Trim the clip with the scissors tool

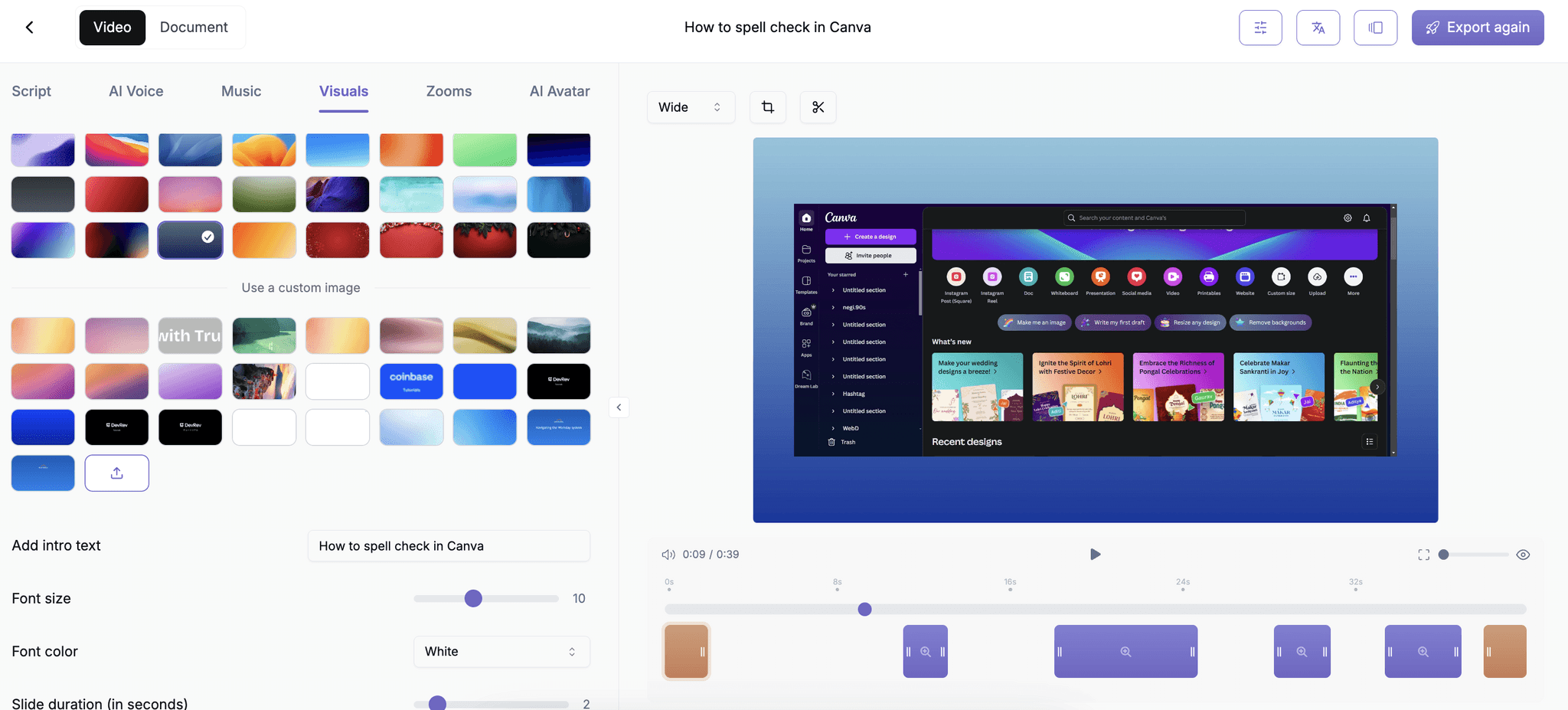coord(818,107)
